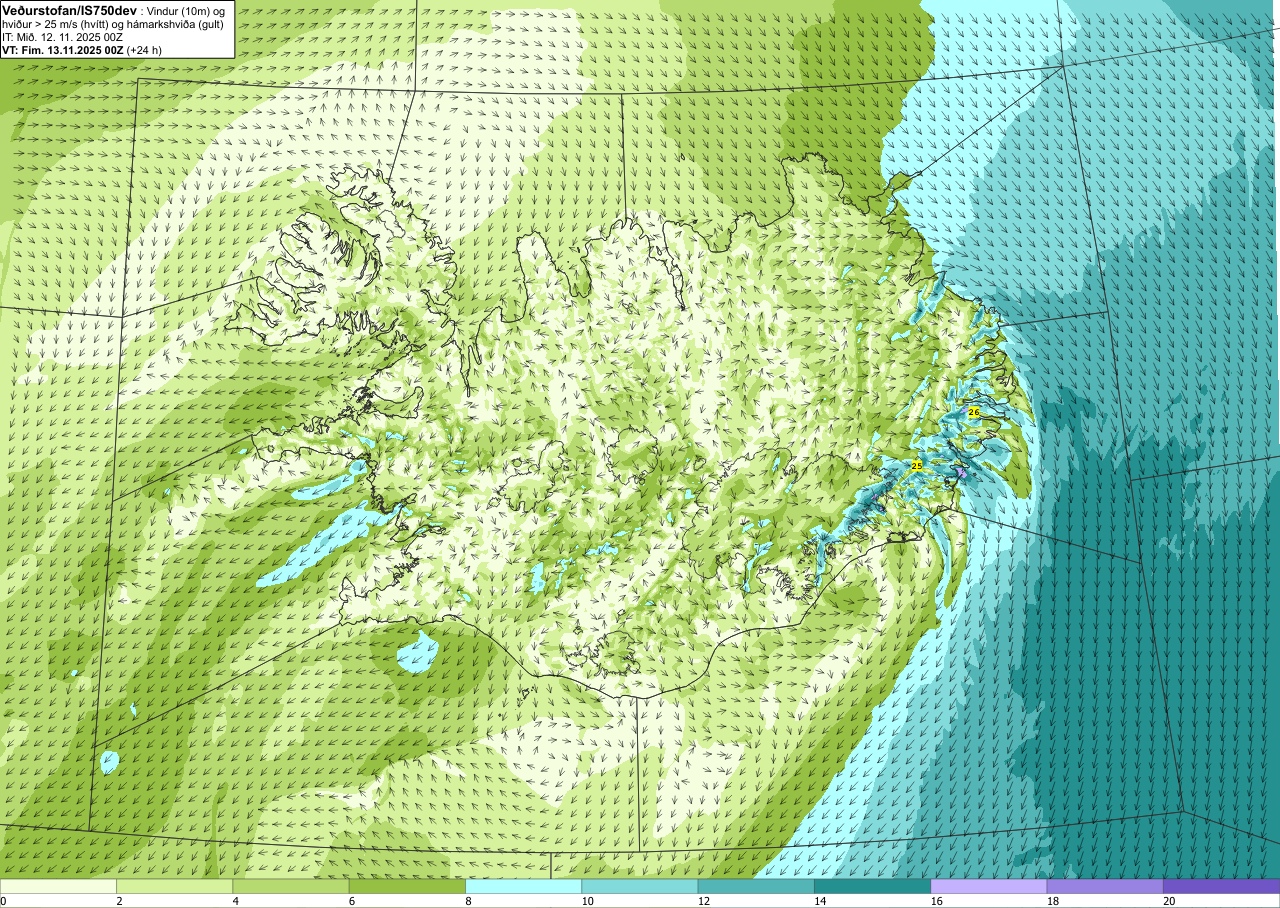Click the dark teal 14–16 legend swatch
The image size is (1280, 908).
point(872,886)
